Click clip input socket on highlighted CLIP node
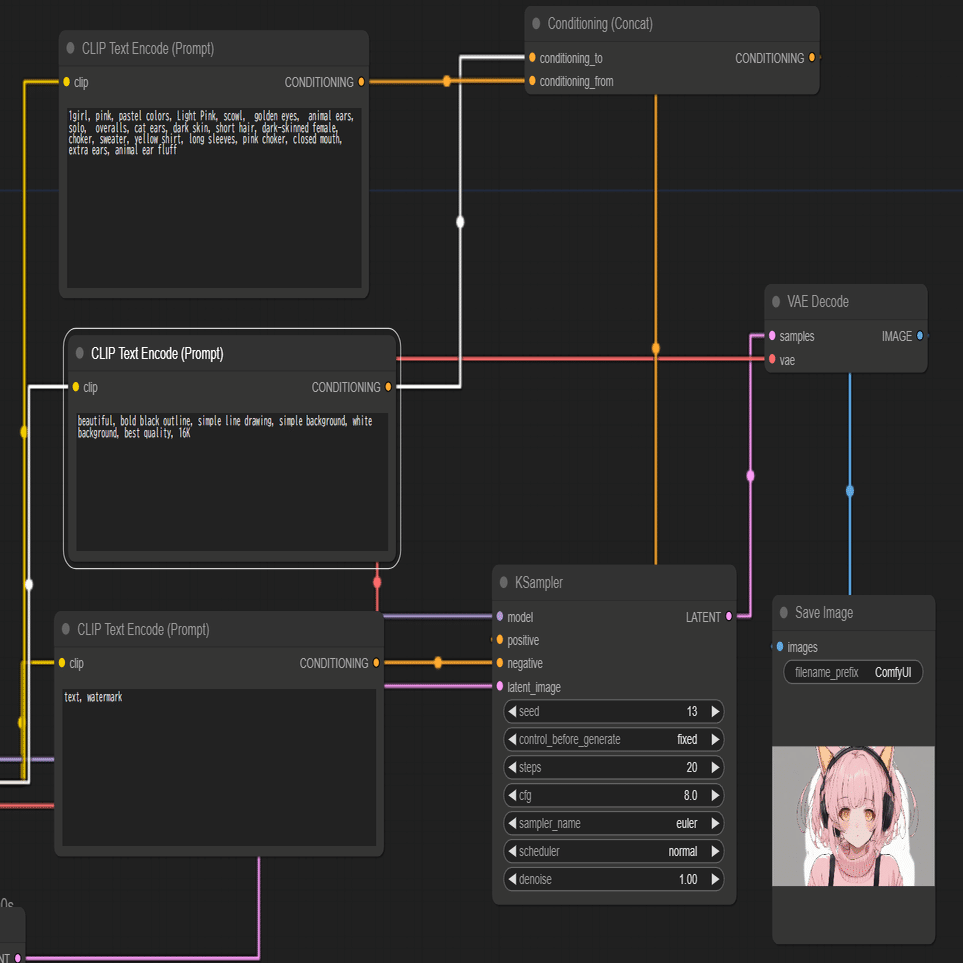Viewport: 963px width, 963px height. point(76,387)
